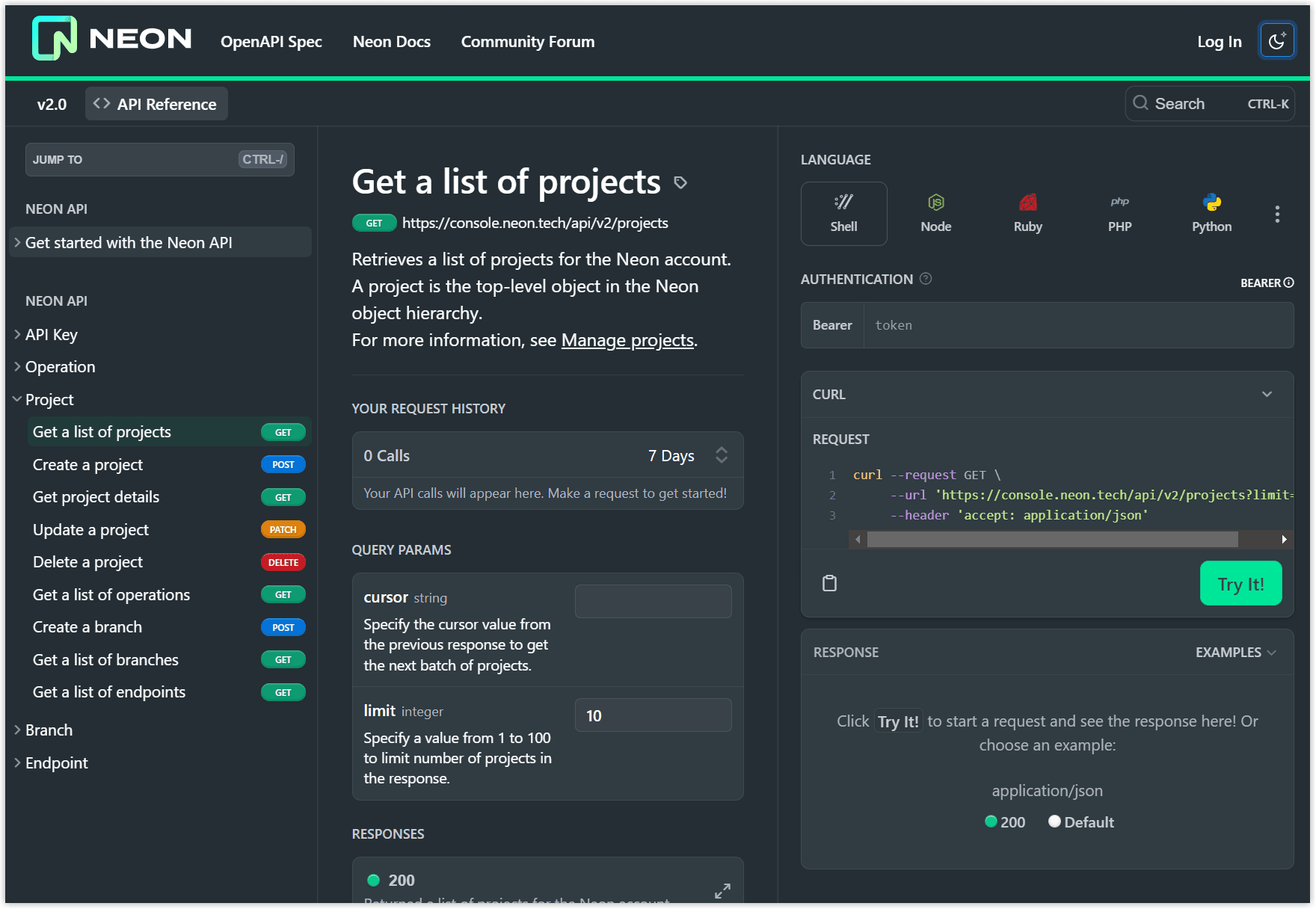
Task: Click POST badge for Create a branch
Action: pos(283,627)
